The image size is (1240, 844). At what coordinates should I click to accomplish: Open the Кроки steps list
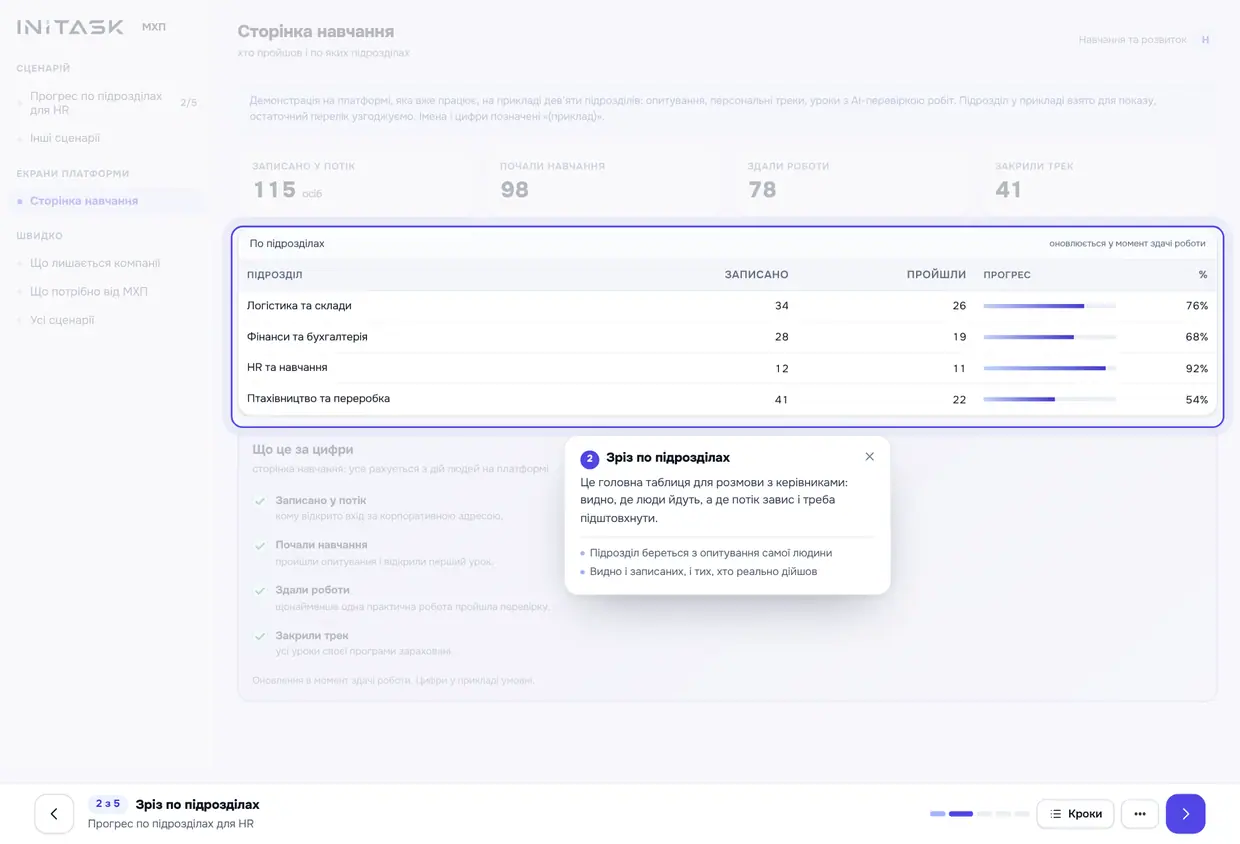point(1075,814)
